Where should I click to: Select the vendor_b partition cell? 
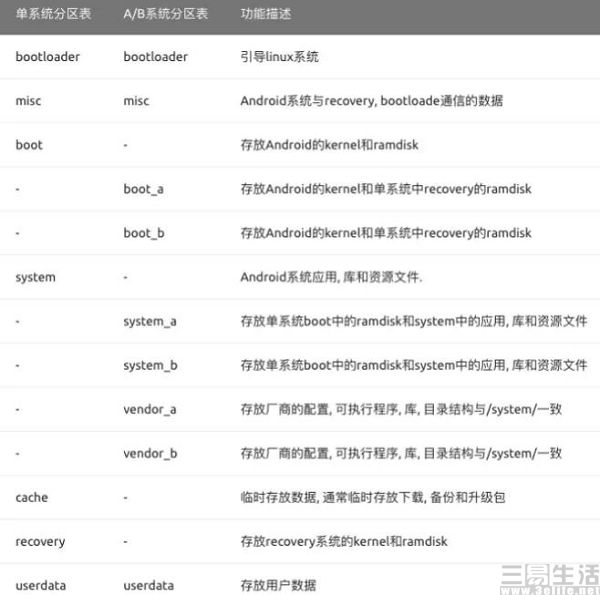150,453
